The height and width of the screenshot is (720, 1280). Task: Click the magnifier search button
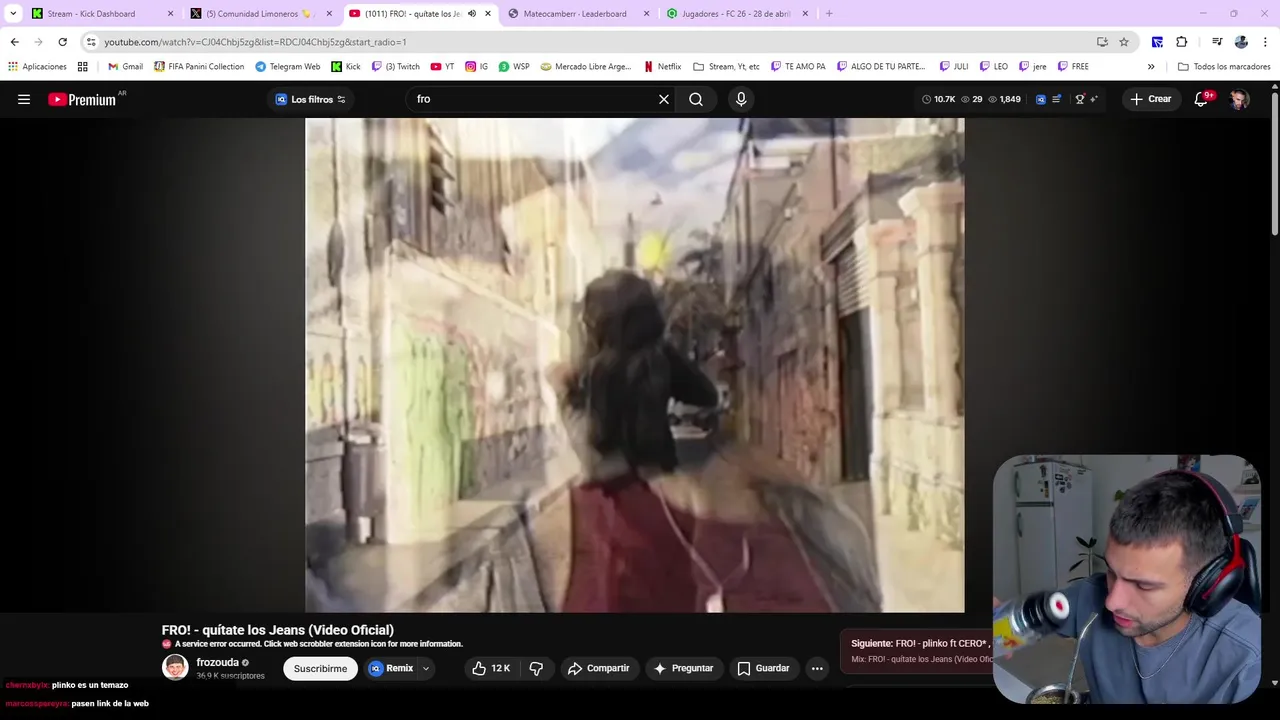696,99
